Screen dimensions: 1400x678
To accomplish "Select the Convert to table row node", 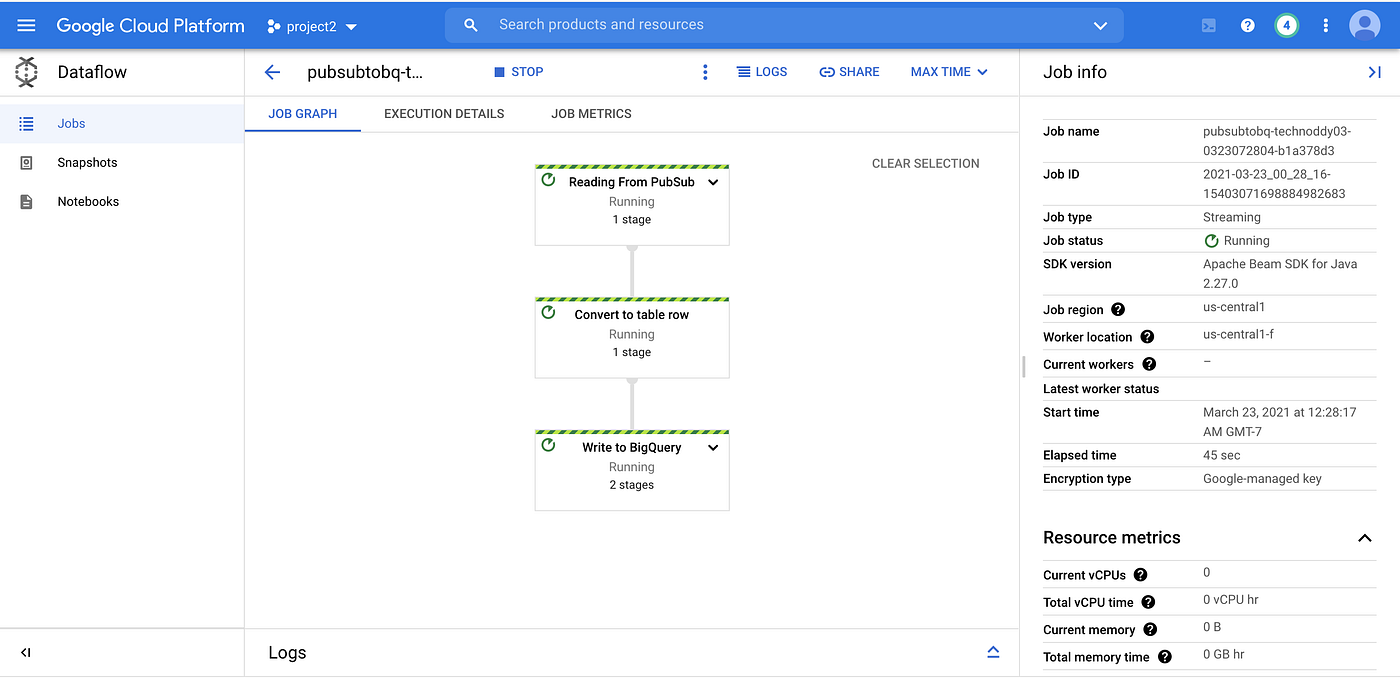I will (632, 338).
